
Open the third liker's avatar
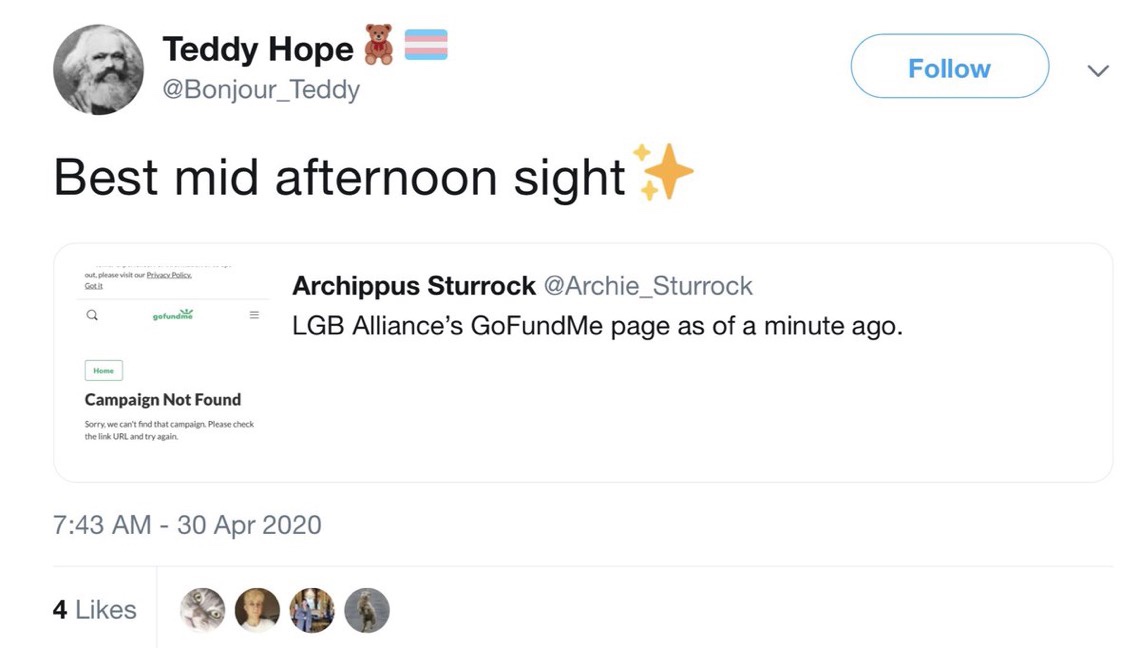(312, 610)
